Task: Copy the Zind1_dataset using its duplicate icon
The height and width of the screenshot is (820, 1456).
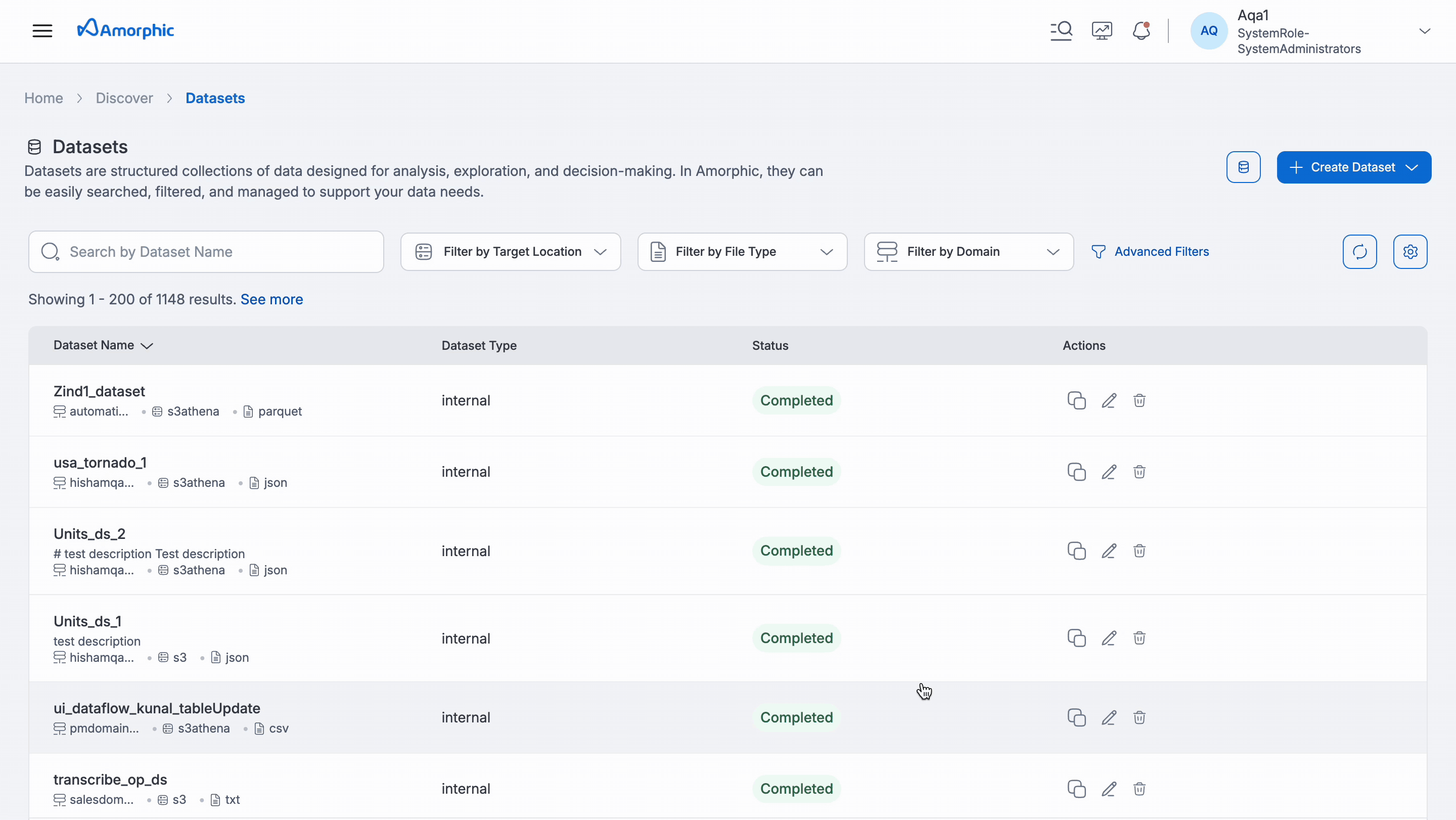Action: point(1076,400)
